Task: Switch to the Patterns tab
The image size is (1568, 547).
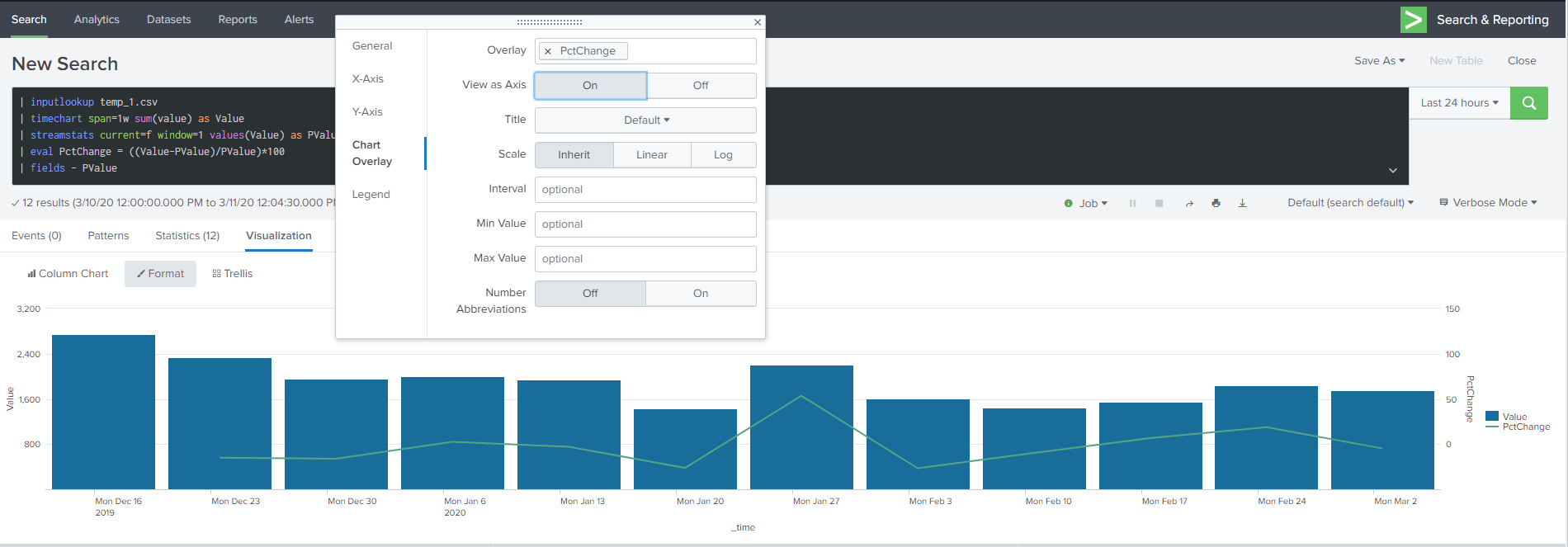Action: coord(108,236)
